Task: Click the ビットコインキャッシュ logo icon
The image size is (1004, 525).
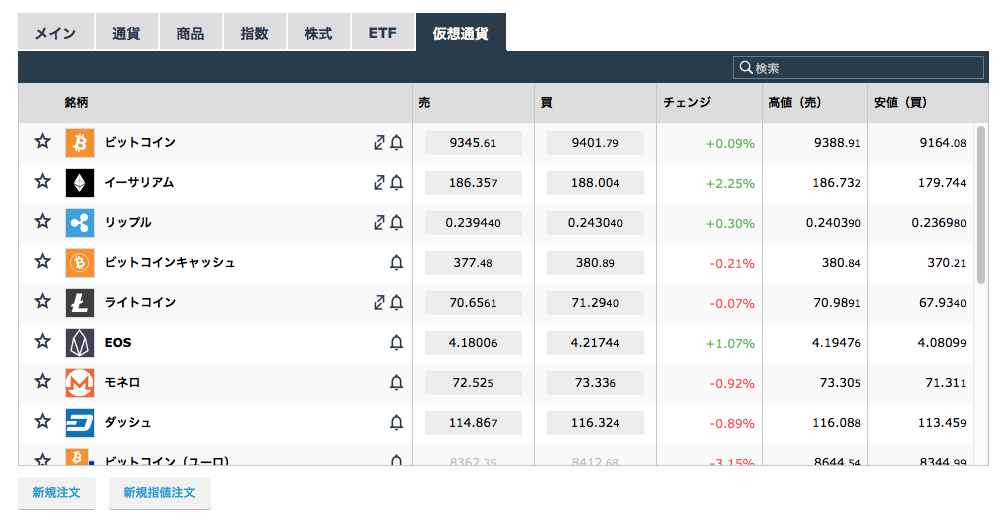Action: coord(80,262)
